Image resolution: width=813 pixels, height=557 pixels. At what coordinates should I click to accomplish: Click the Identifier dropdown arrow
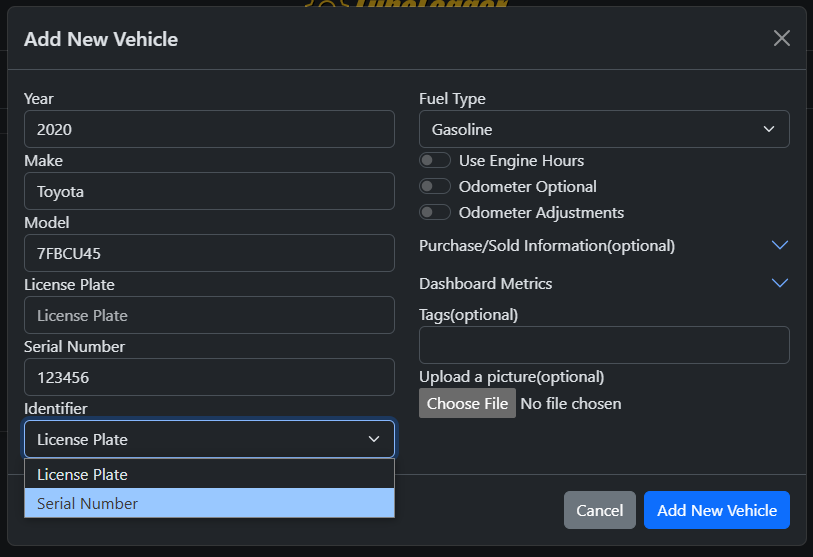pyautogui.click(x=374, y=439)
